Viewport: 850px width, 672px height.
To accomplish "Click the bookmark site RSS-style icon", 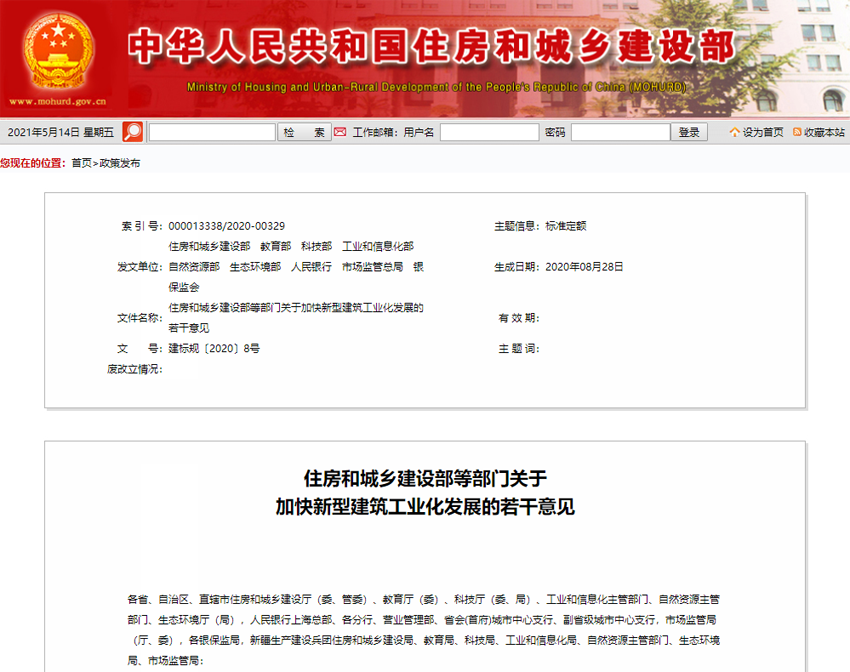I will [797, 132].
